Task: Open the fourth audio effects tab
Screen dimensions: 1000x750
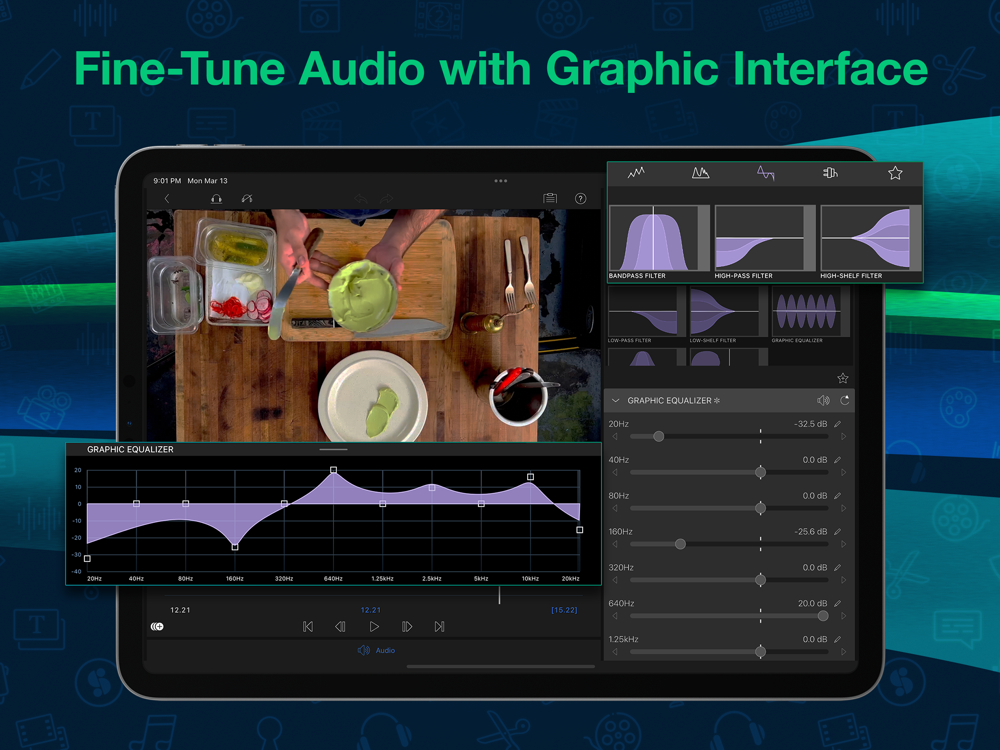Action: [830, 173]
